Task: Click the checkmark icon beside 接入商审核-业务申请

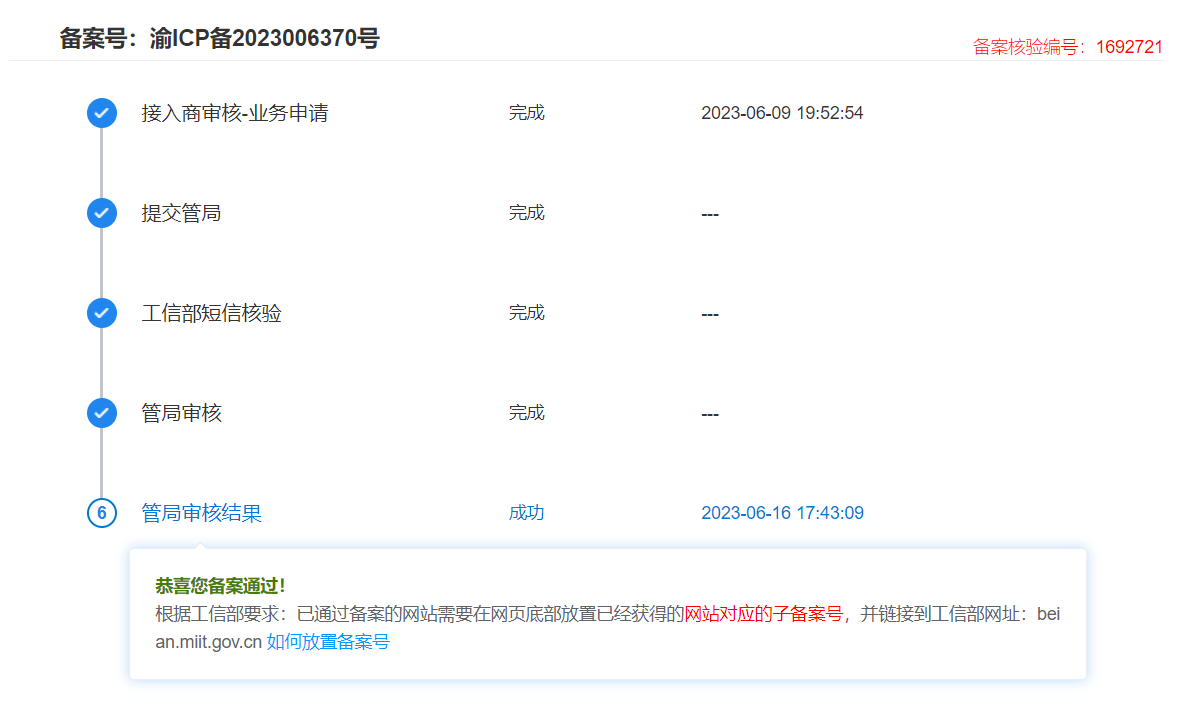Action: click(102, 113)
